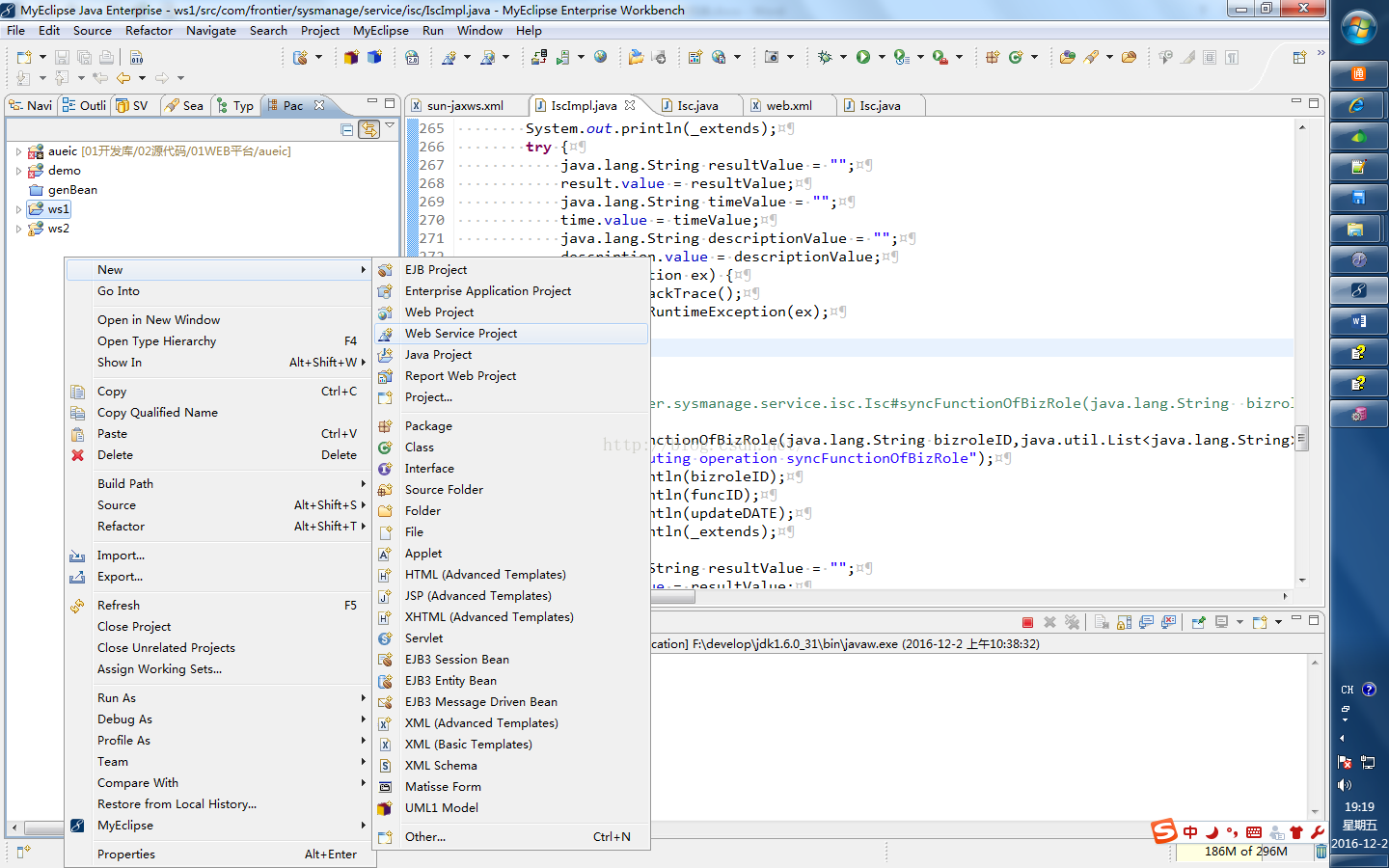Click the garbage collector trash icon

click(x=1321, y=852)
